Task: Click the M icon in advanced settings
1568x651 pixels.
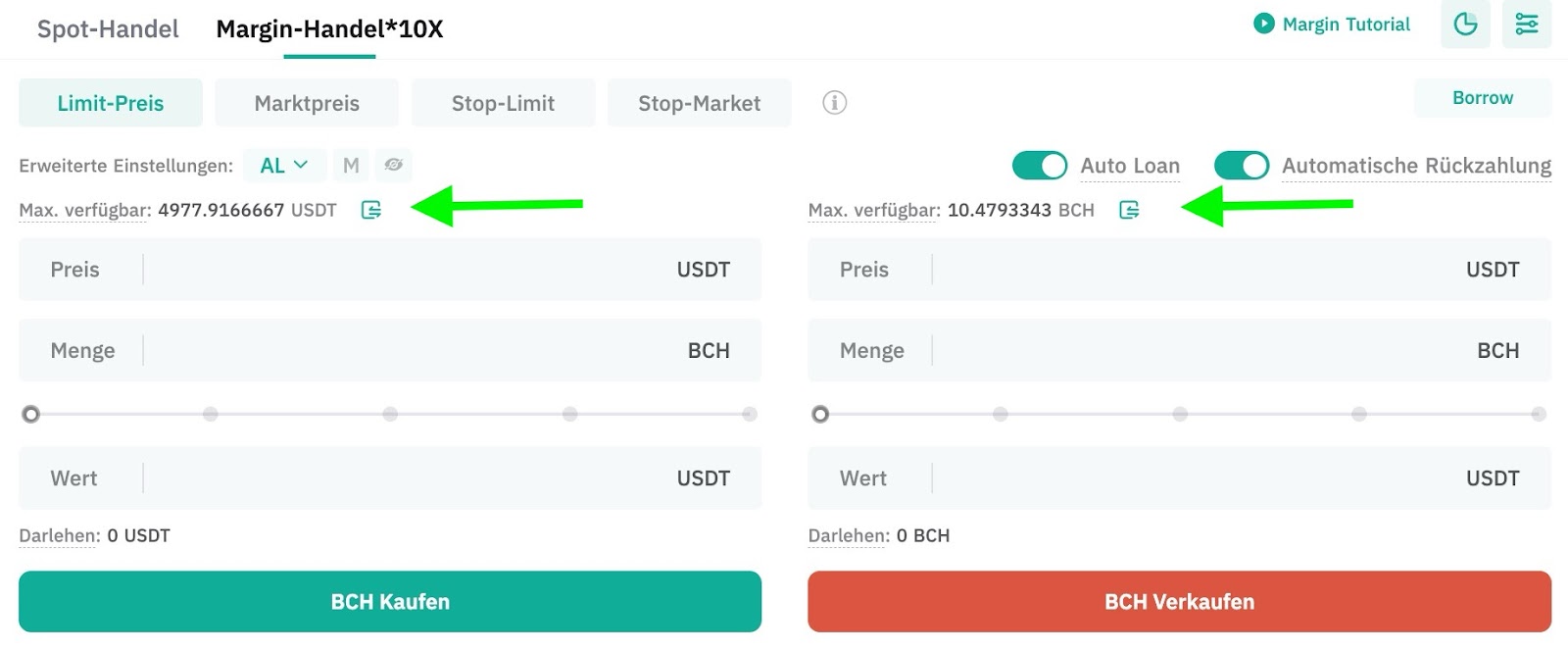Action: pyautogui.click(x=351, y=166)
